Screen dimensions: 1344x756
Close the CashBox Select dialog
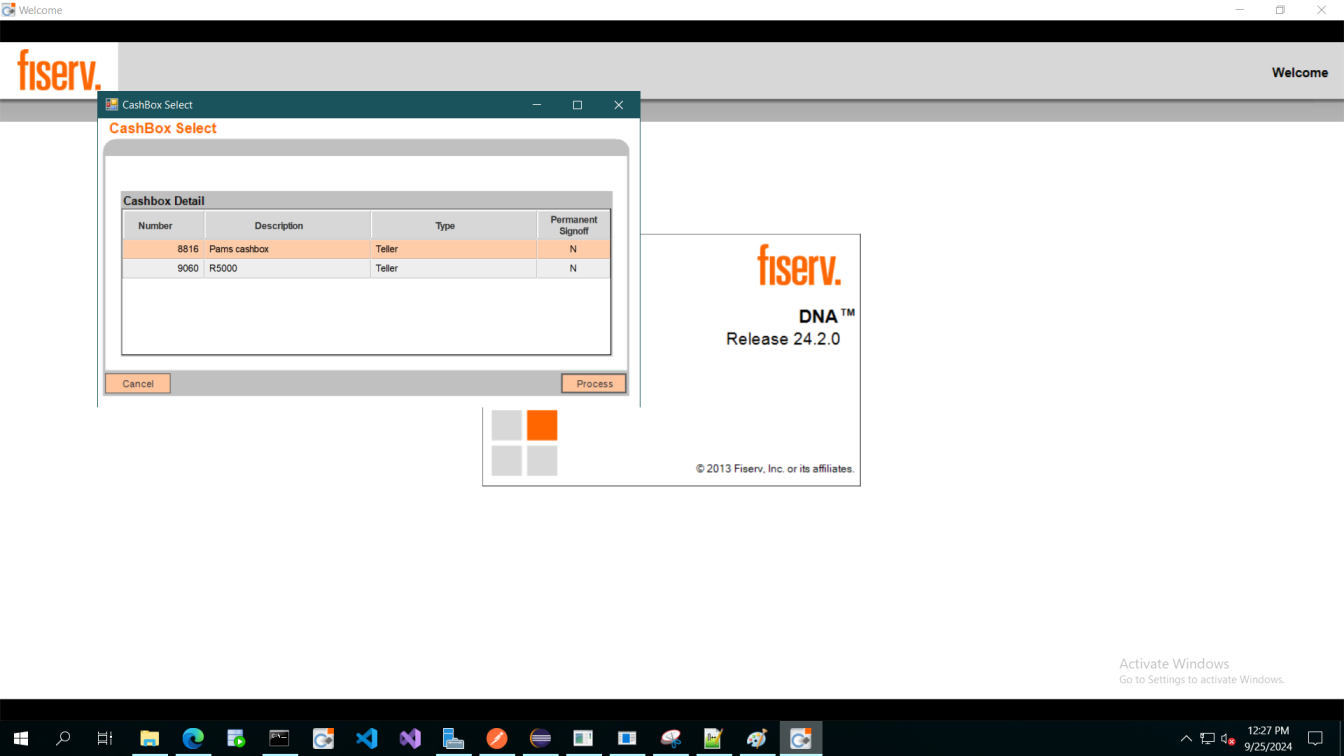(618, 105)
